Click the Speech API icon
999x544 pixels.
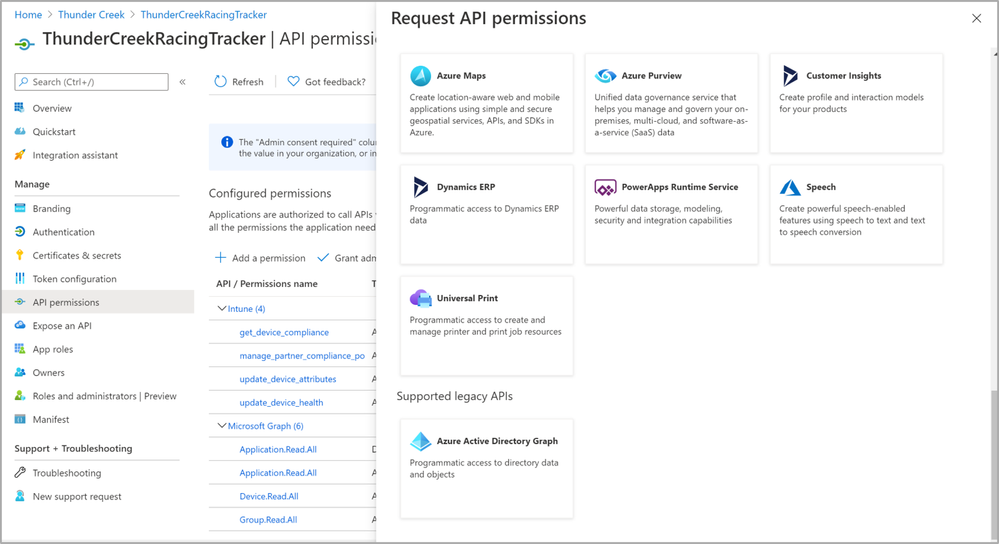(790, 187)
